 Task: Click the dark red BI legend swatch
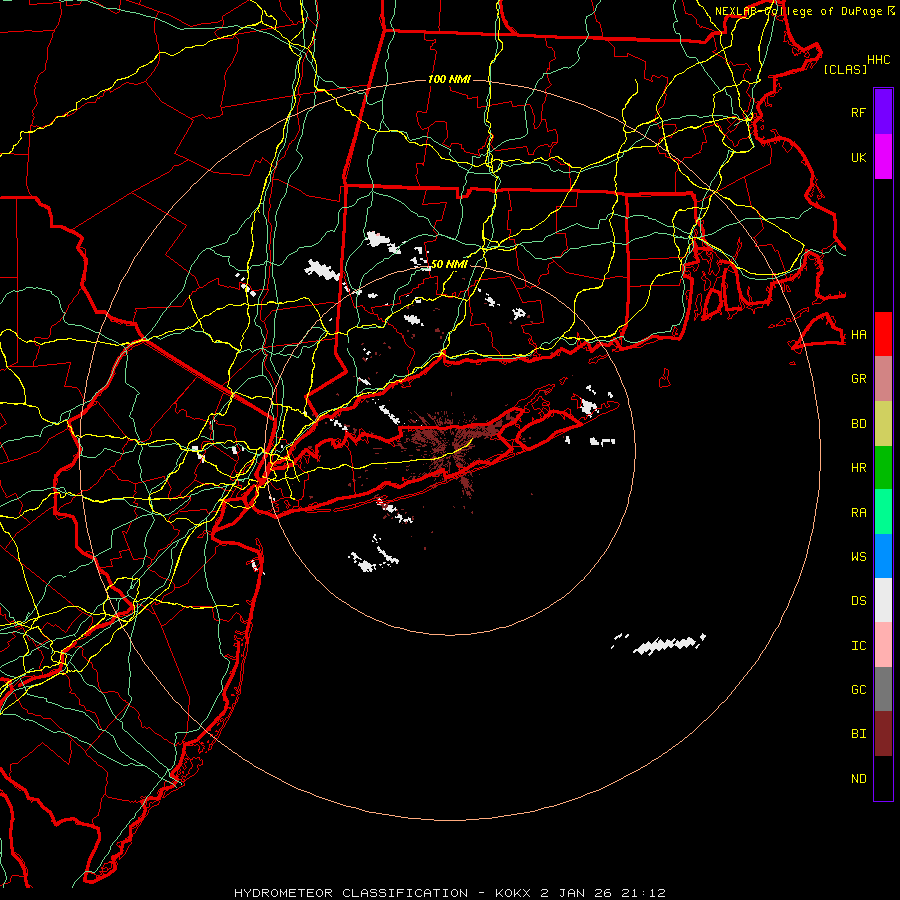[883, 734]
